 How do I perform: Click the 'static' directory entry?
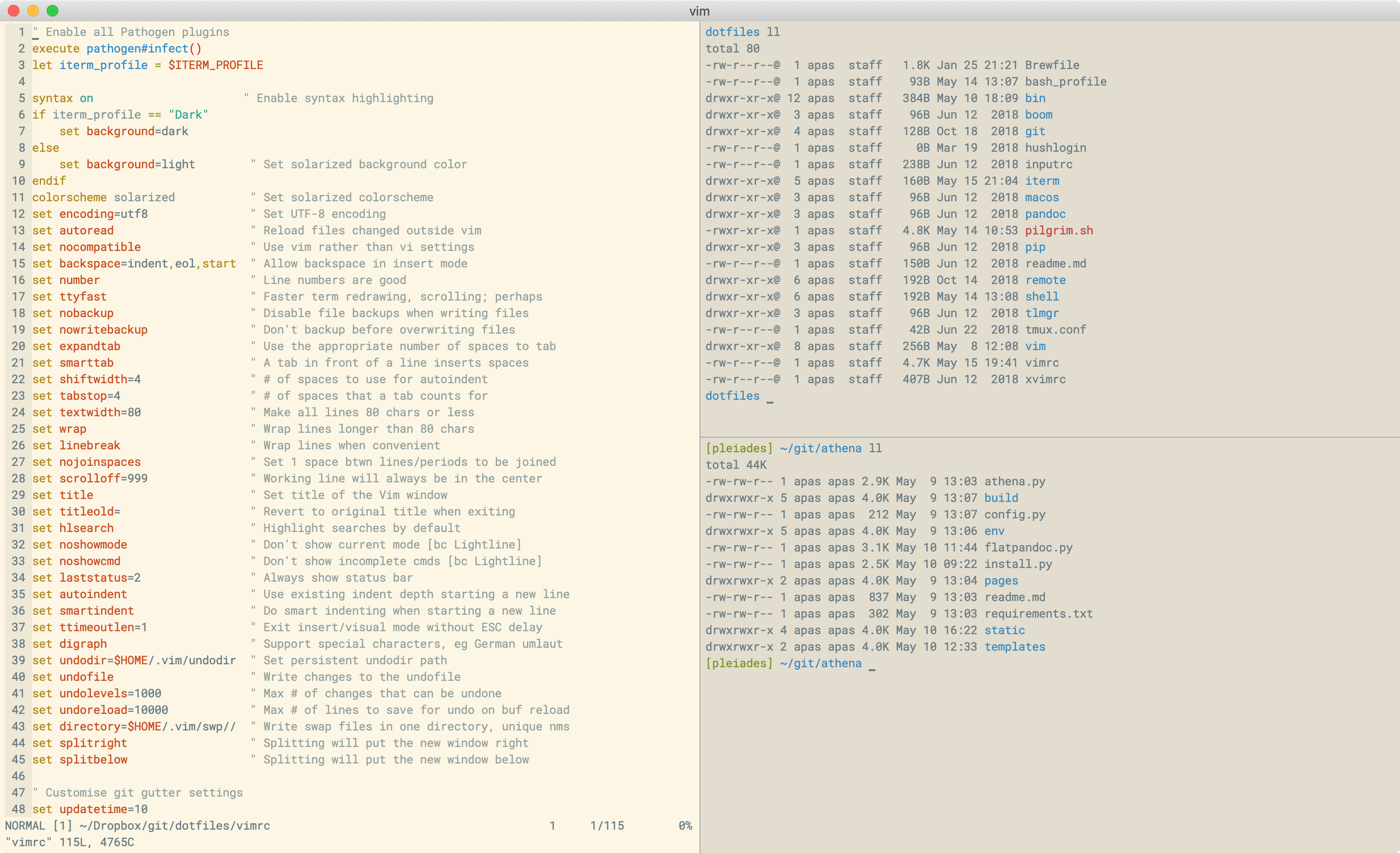1004,630
